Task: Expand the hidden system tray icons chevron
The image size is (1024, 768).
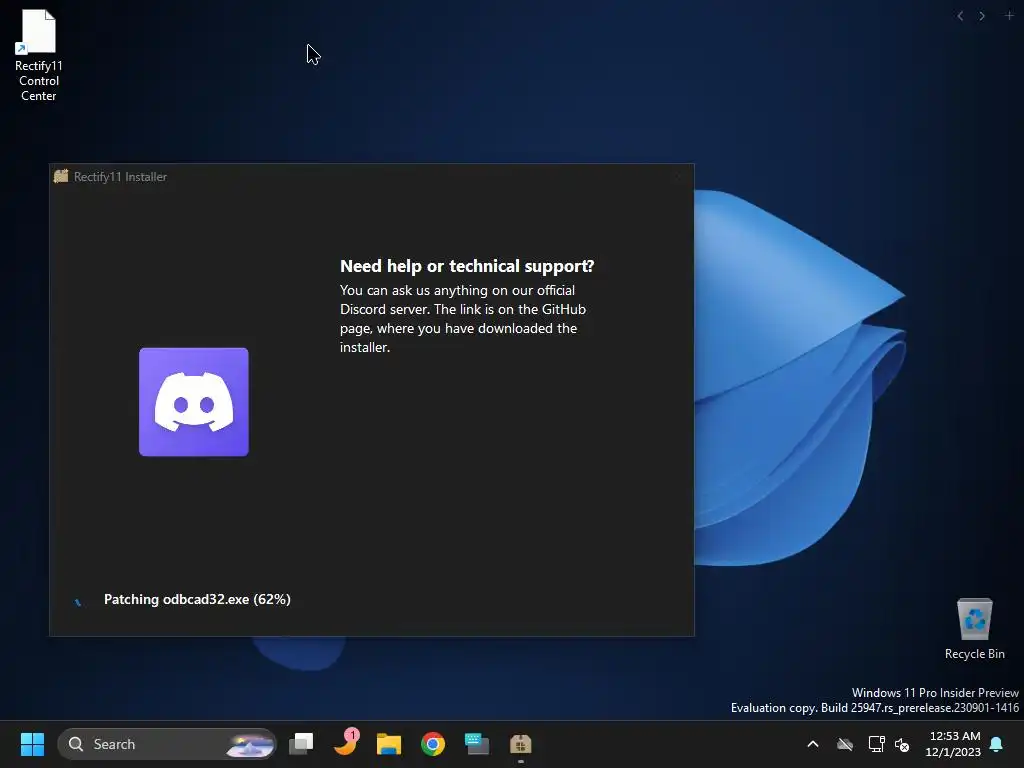Action: (813, 744)
